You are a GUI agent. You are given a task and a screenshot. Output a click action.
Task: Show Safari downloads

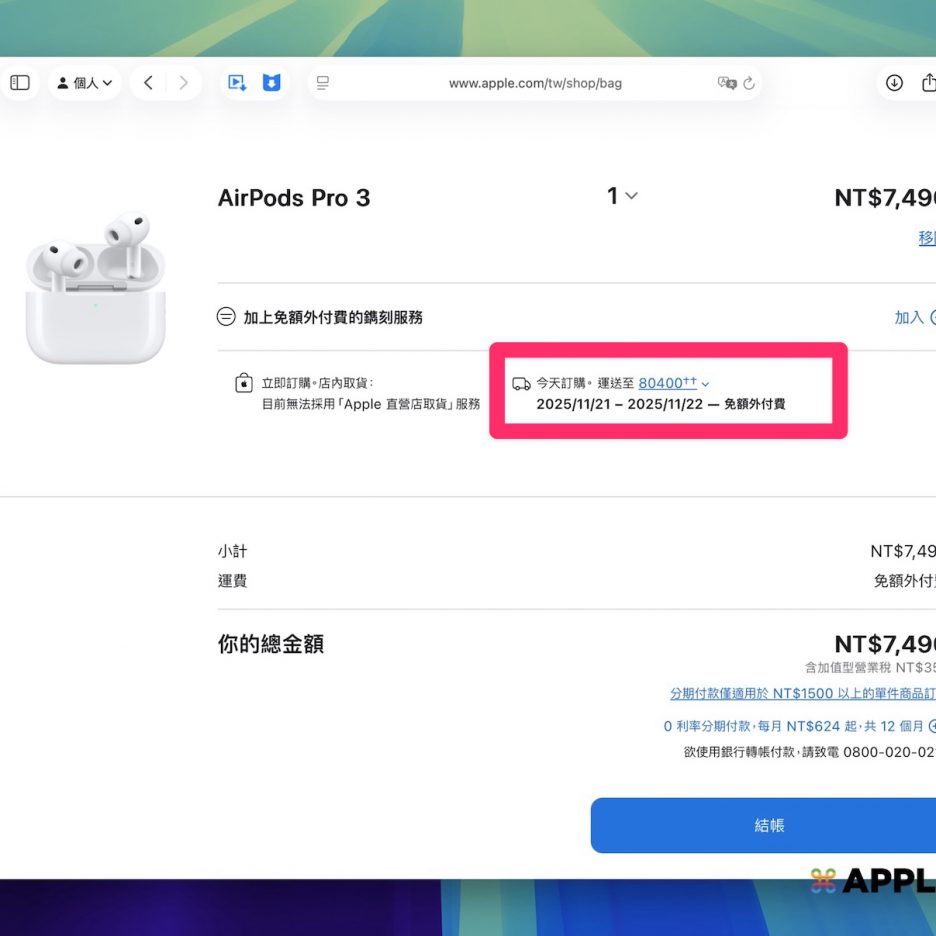[x=895, y=83]
